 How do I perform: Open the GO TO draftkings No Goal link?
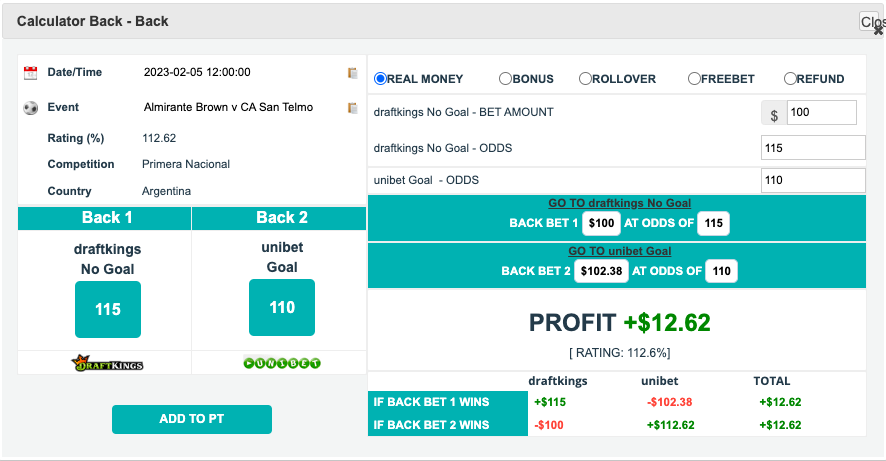[x=619, y=203]
